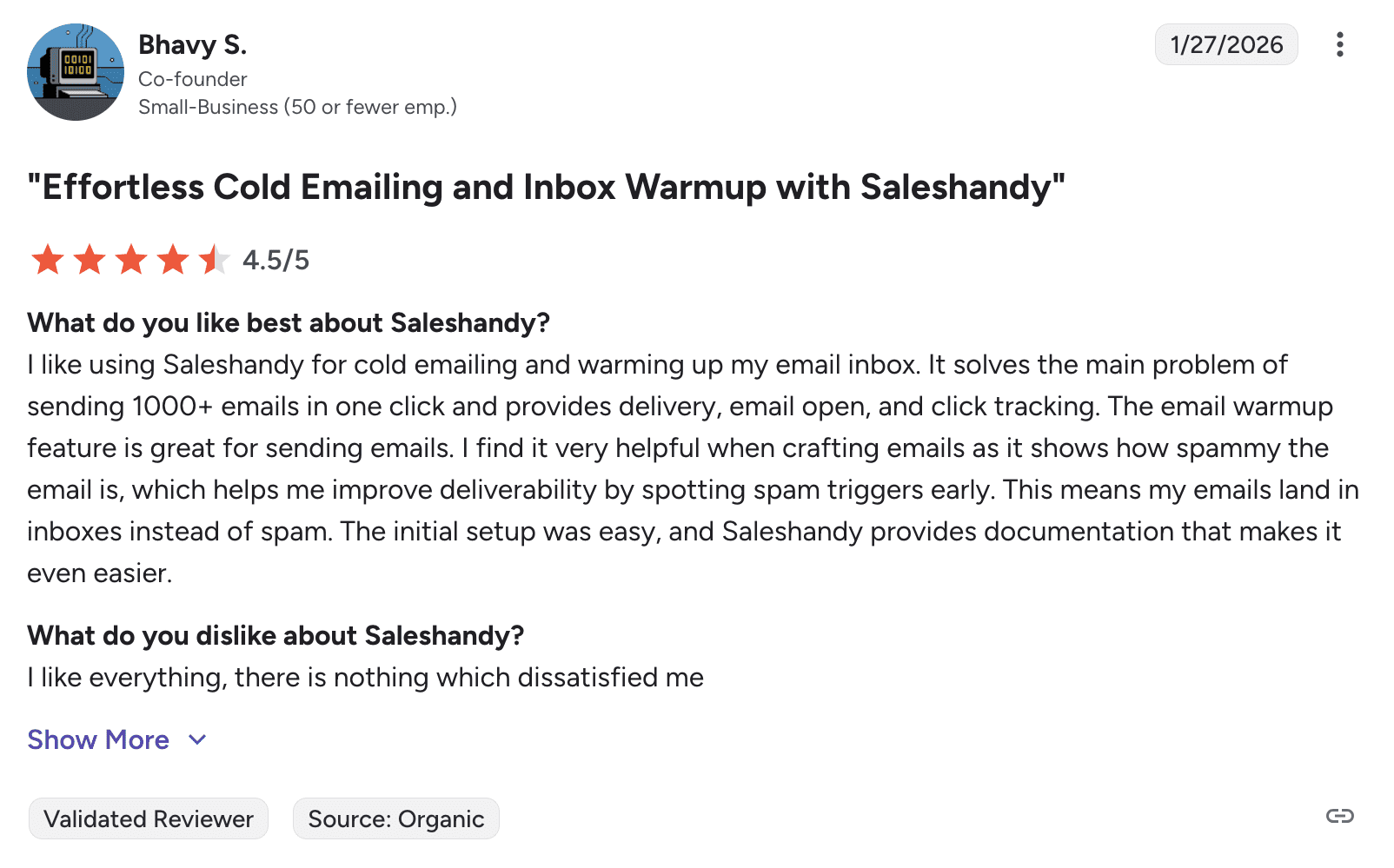This screenshot has height=868, width=1394.
Task: Click the Small-Business company size label
Action: coord(297,107)
